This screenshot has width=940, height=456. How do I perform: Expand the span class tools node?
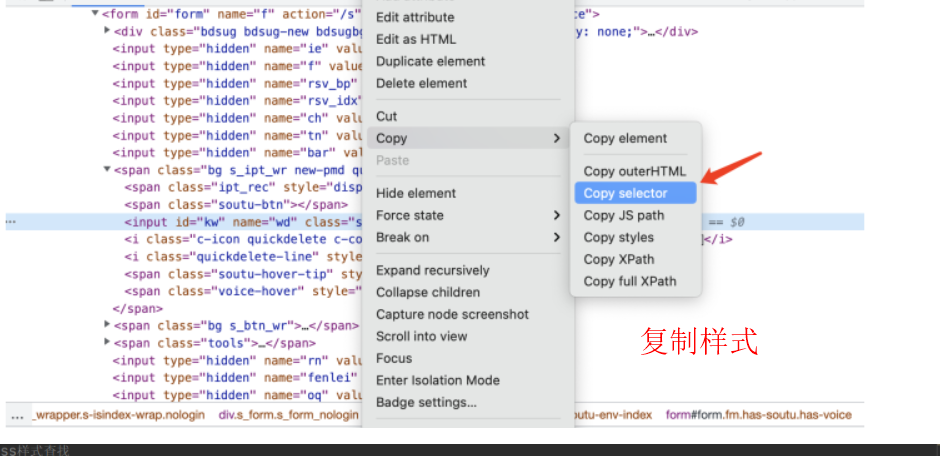tap(107, 342)
